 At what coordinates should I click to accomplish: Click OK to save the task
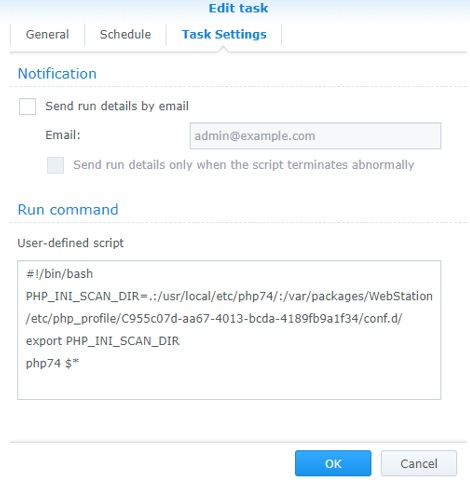click(x=333, y=463)
